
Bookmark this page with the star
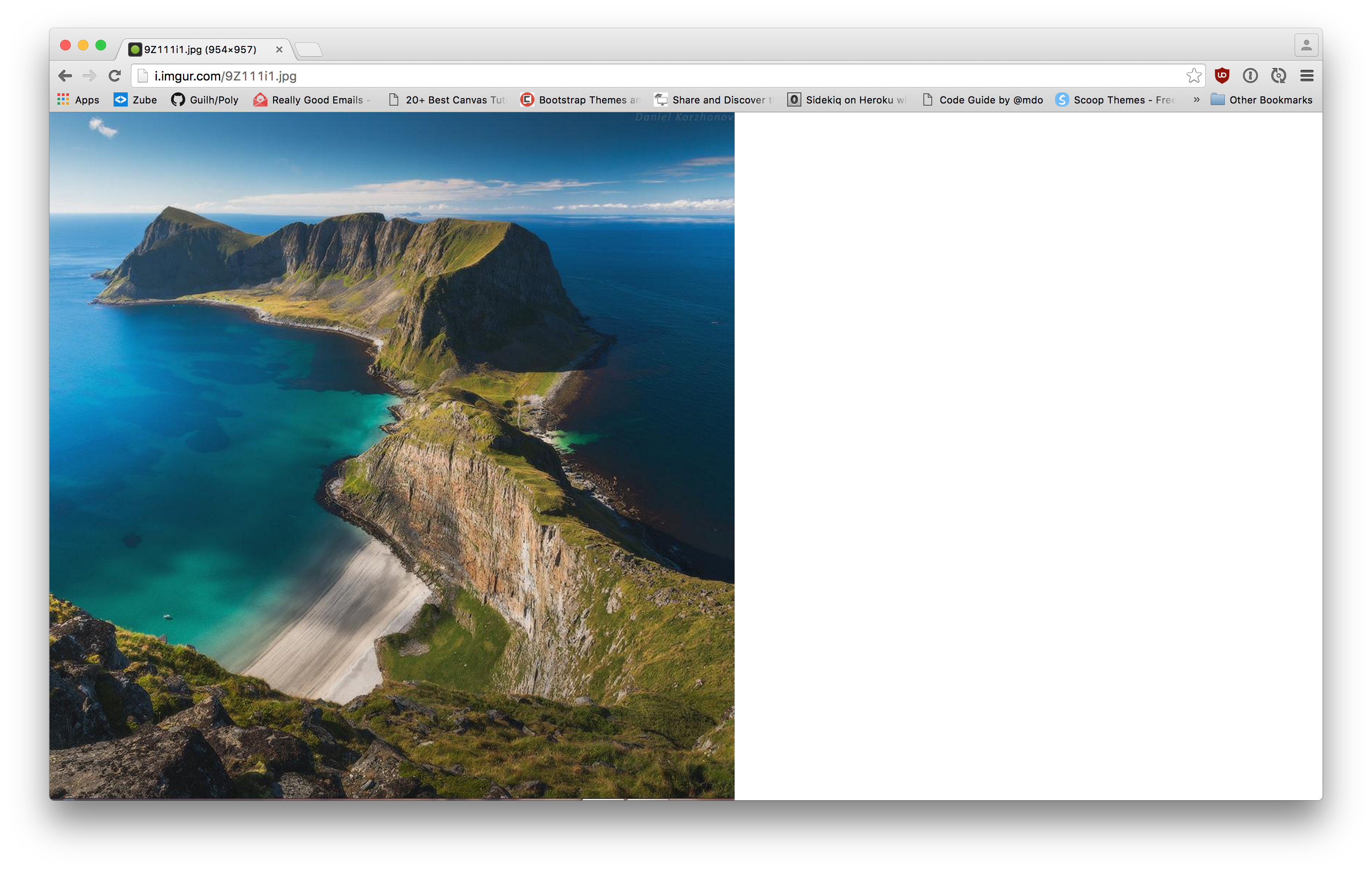click(x=1193, y=76)
